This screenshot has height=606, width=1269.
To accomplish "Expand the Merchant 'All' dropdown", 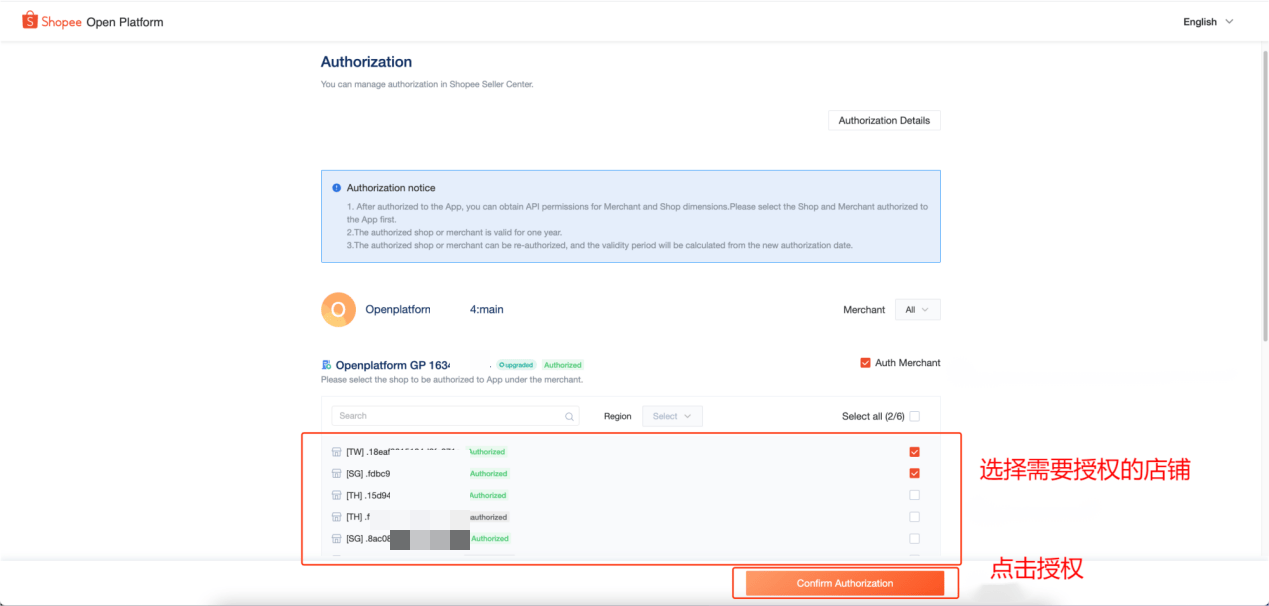I will tap(917, 310).
